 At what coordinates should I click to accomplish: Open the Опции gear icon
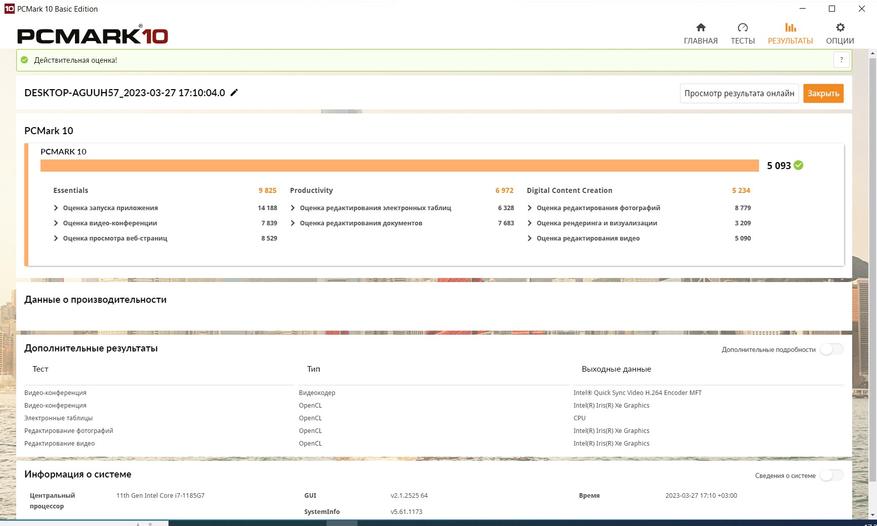pyautogui.click(x=840, y=27)
